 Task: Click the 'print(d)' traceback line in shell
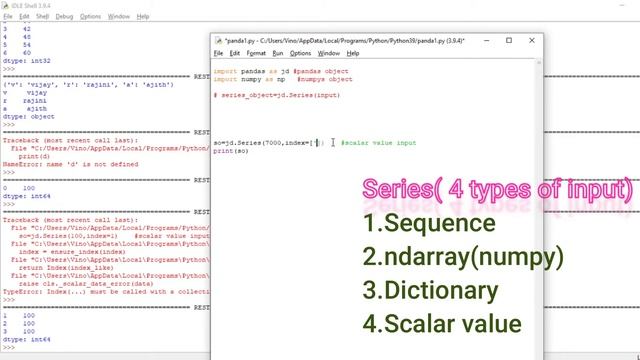[x=34, y=156]
